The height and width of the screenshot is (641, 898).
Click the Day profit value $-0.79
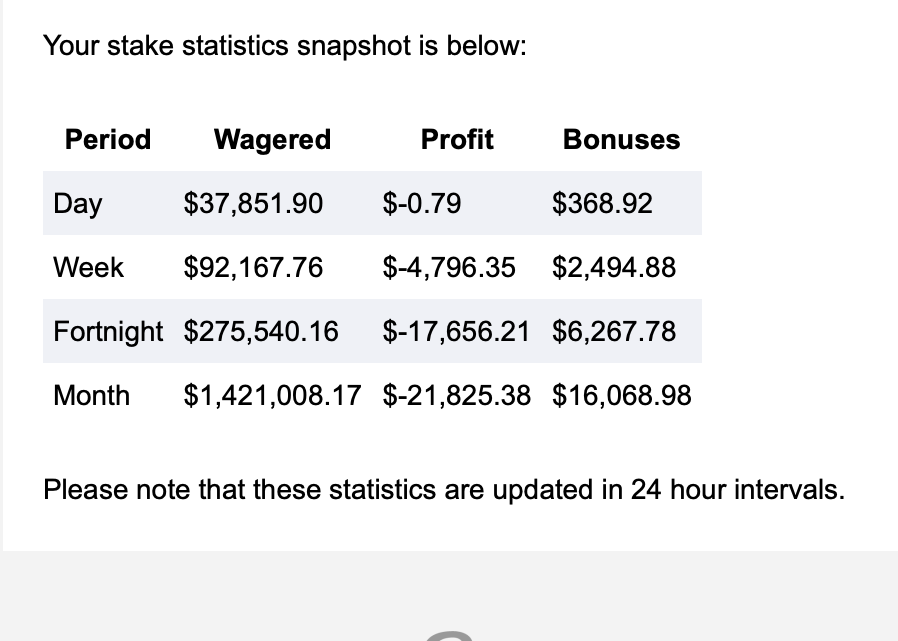point(422,204)
